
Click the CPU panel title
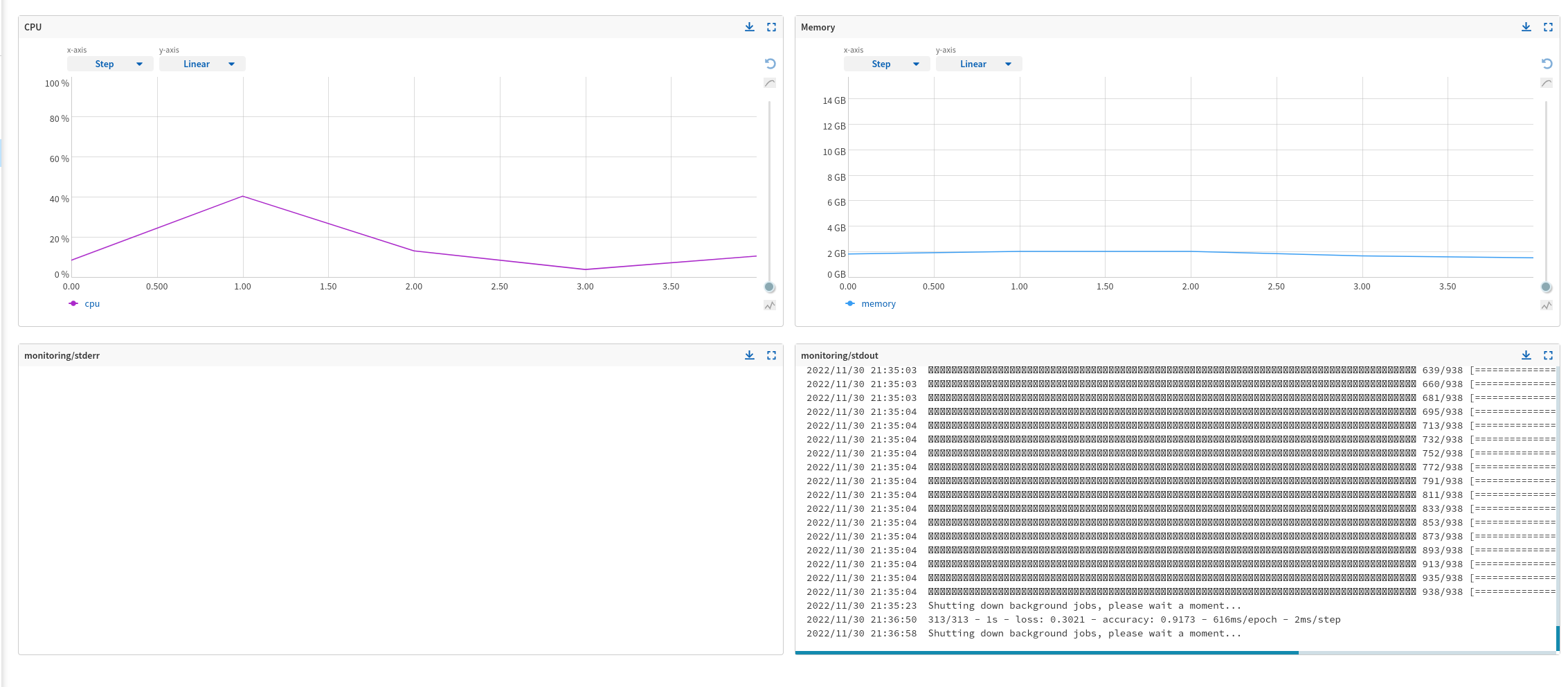(33, 27)
